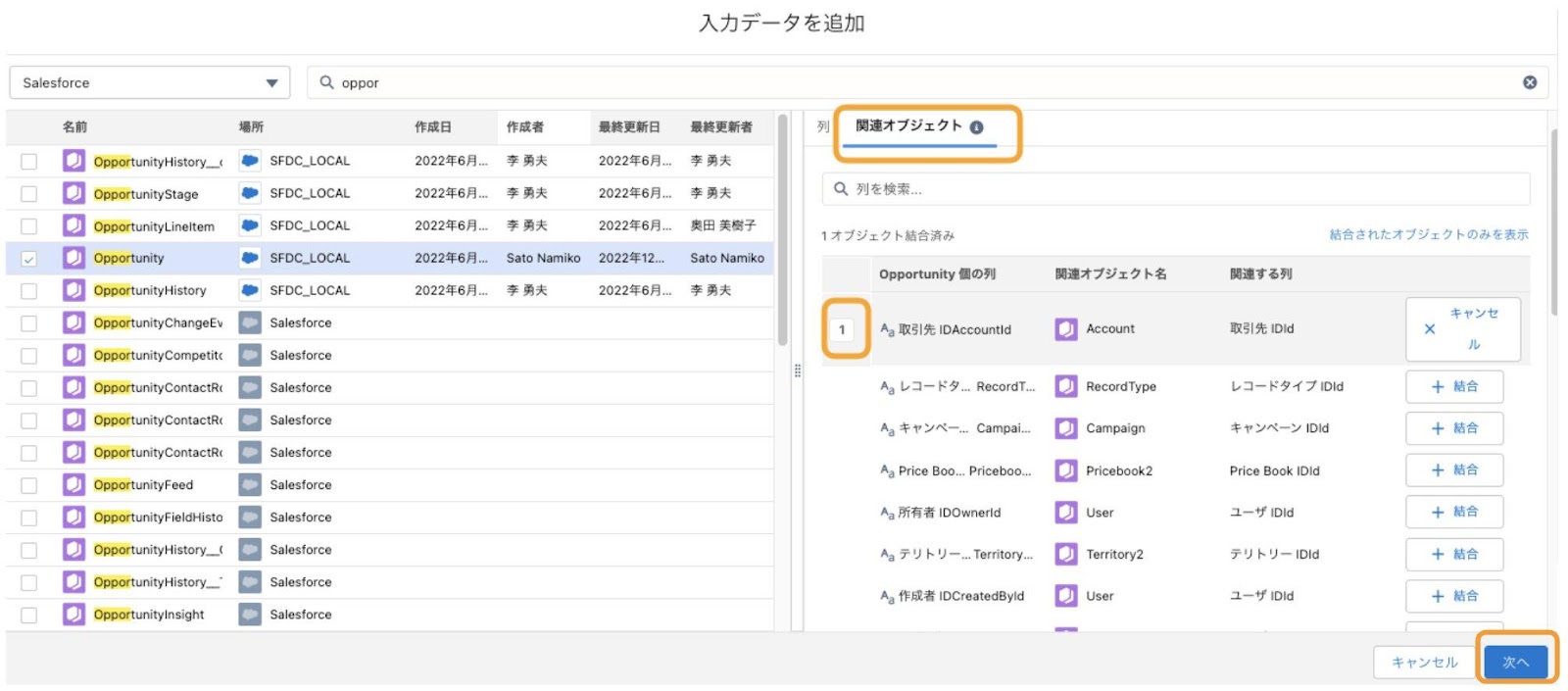The height and width of the screenshot is (691, 1568).
Task: Check the OpportunityCompetitc checkbox
Action: tap(29, 356)
